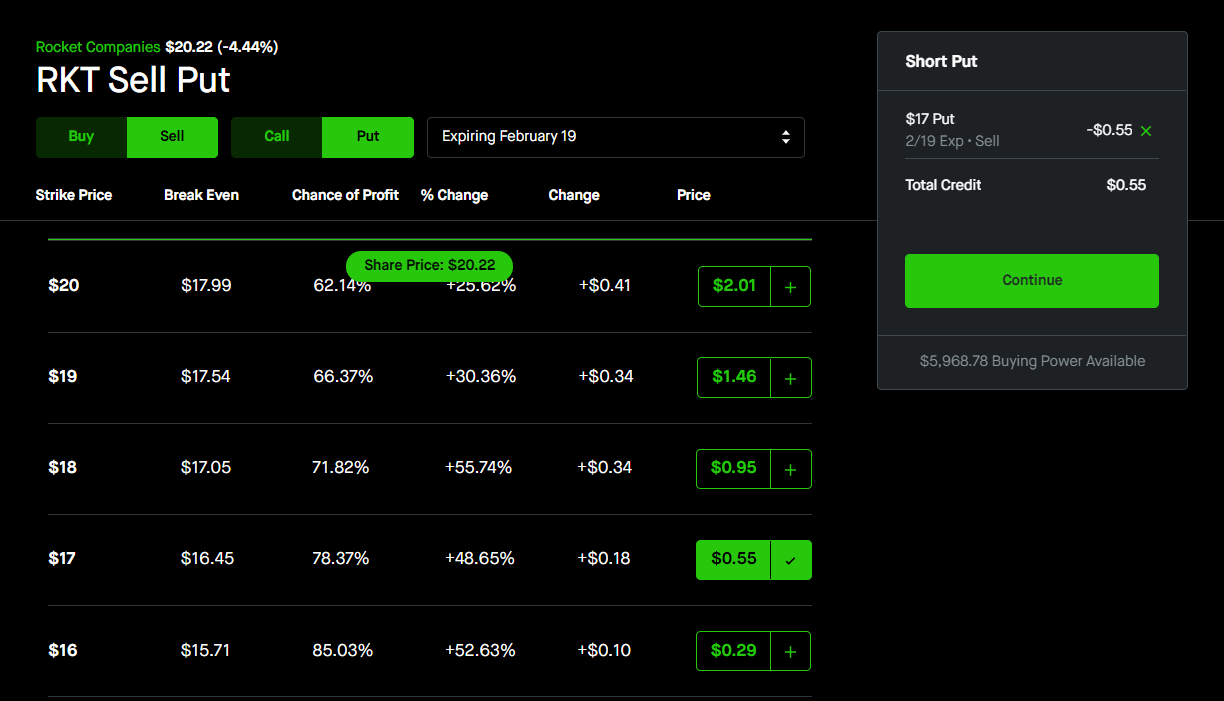1224x701 pixels.
Task: Click the $0.29 price button
Action: (x=734, y=650)
